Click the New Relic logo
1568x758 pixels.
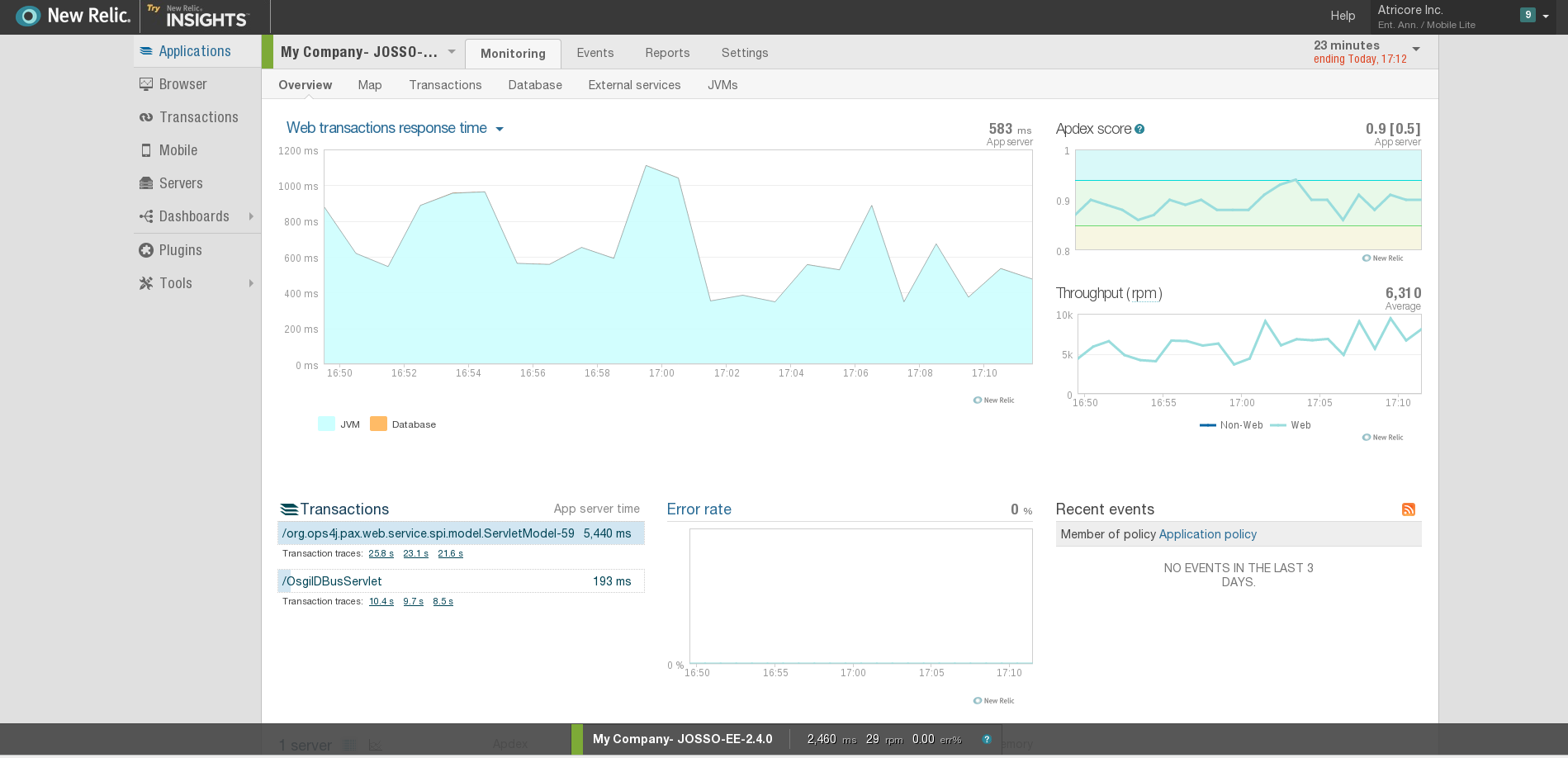coord(73,16)
